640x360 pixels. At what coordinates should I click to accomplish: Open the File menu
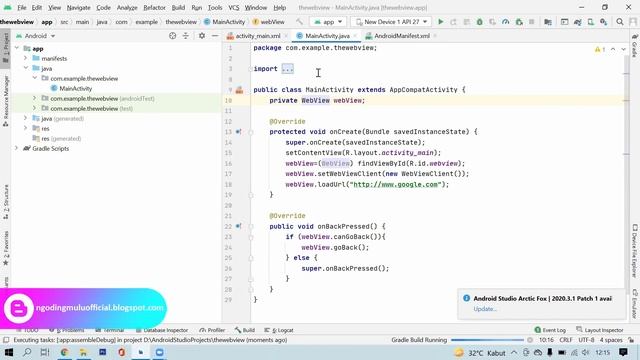22,7
